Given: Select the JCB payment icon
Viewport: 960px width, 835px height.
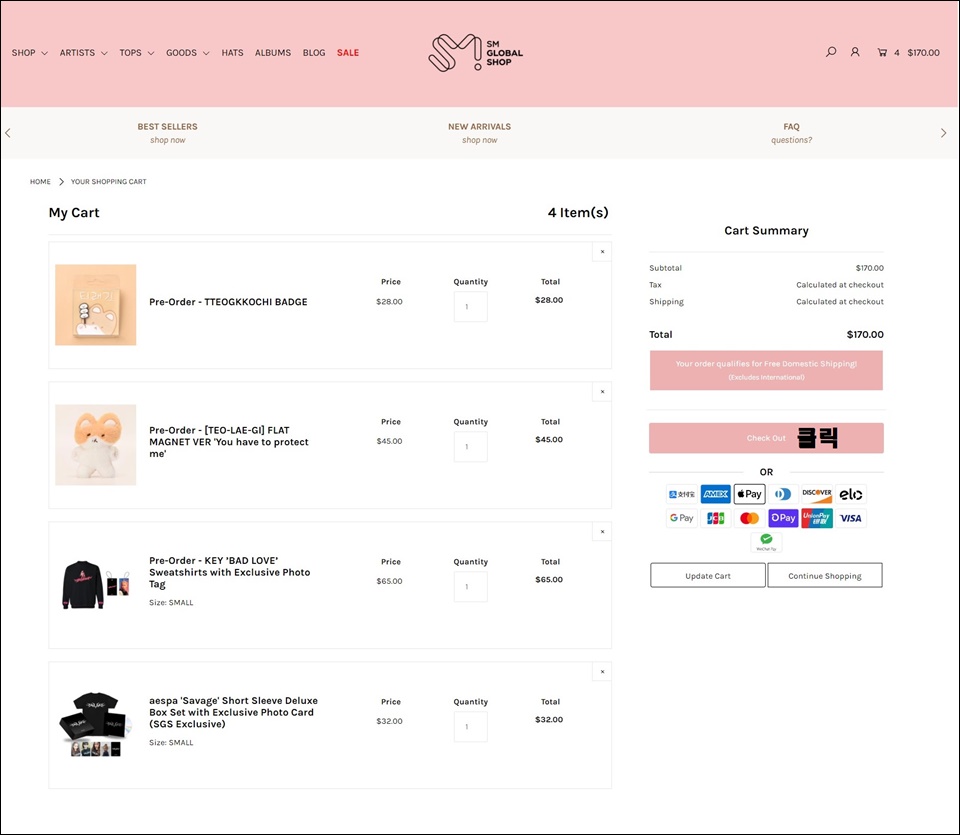Looking at the screenshot, I should [x=716, y=518].
